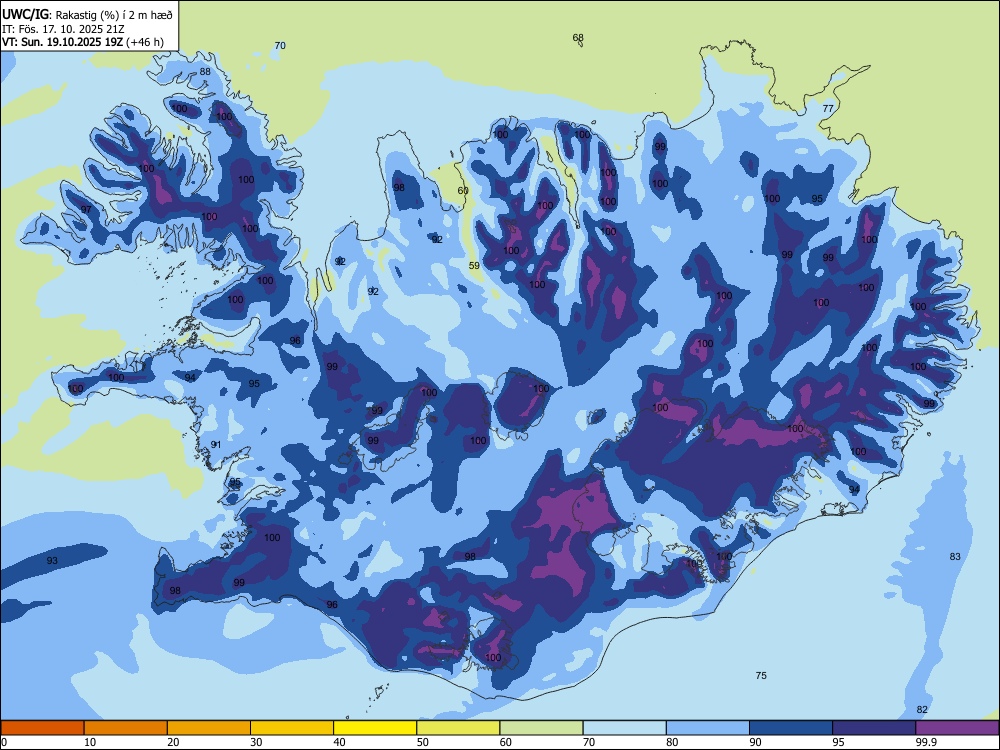Click the legend label '95'

coord(839,742)
